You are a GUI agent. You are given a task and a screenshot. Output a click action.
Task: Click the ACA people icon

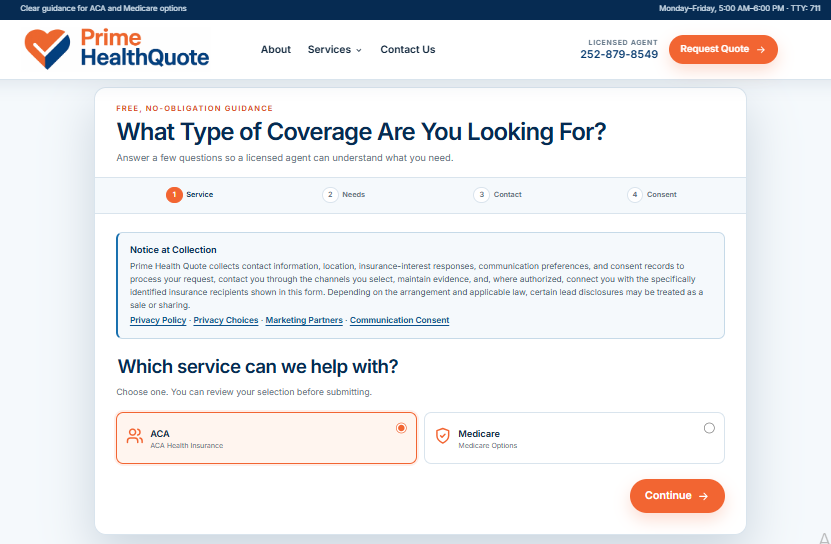click(135, 436)
